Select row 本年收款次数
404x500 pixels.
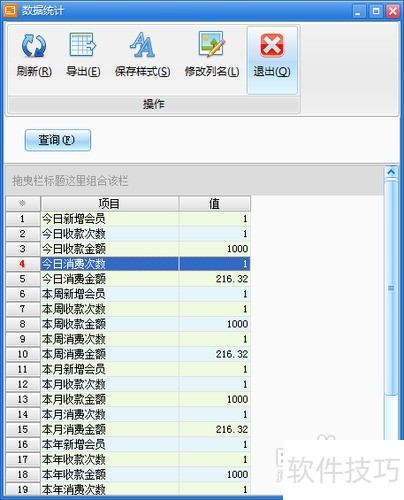128,460
